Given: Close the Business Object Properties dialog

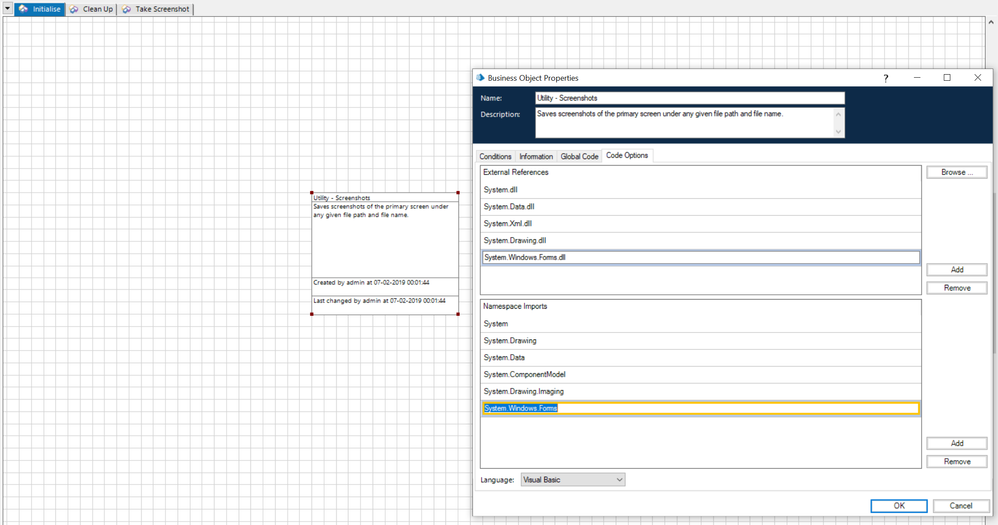Looking at the screenshot, I should [977, 78].
